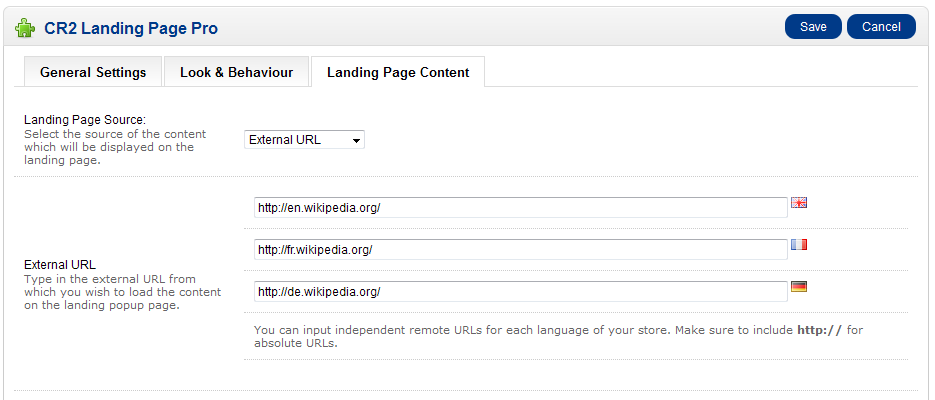The width and height of the screenshot is (935, 400).
Task: Focus the en.wikipedia.org URL field
Action: (521, 207)
